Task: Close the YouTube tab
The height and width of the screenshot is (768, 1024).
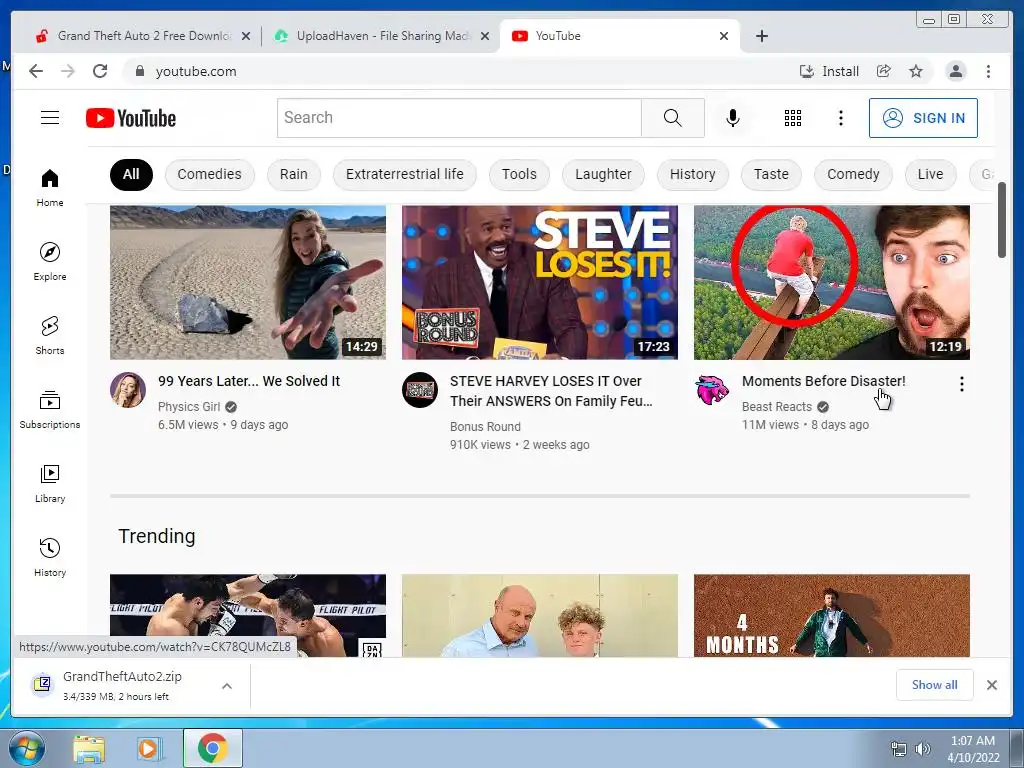Action: click(x=724, y=36)
